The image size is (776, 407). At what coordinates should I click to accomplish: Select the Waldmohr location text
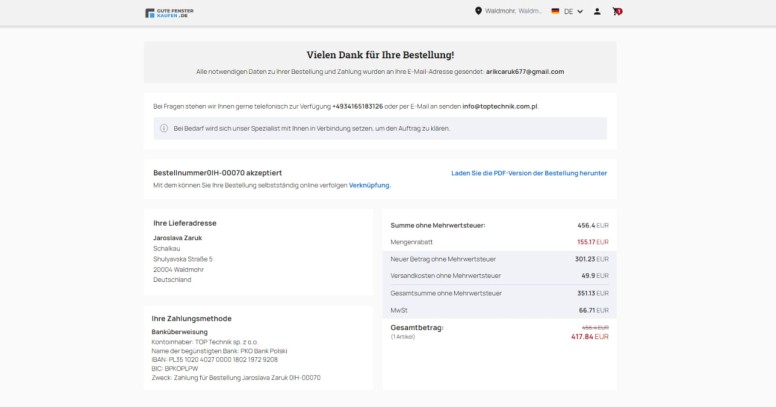point(513,11)
